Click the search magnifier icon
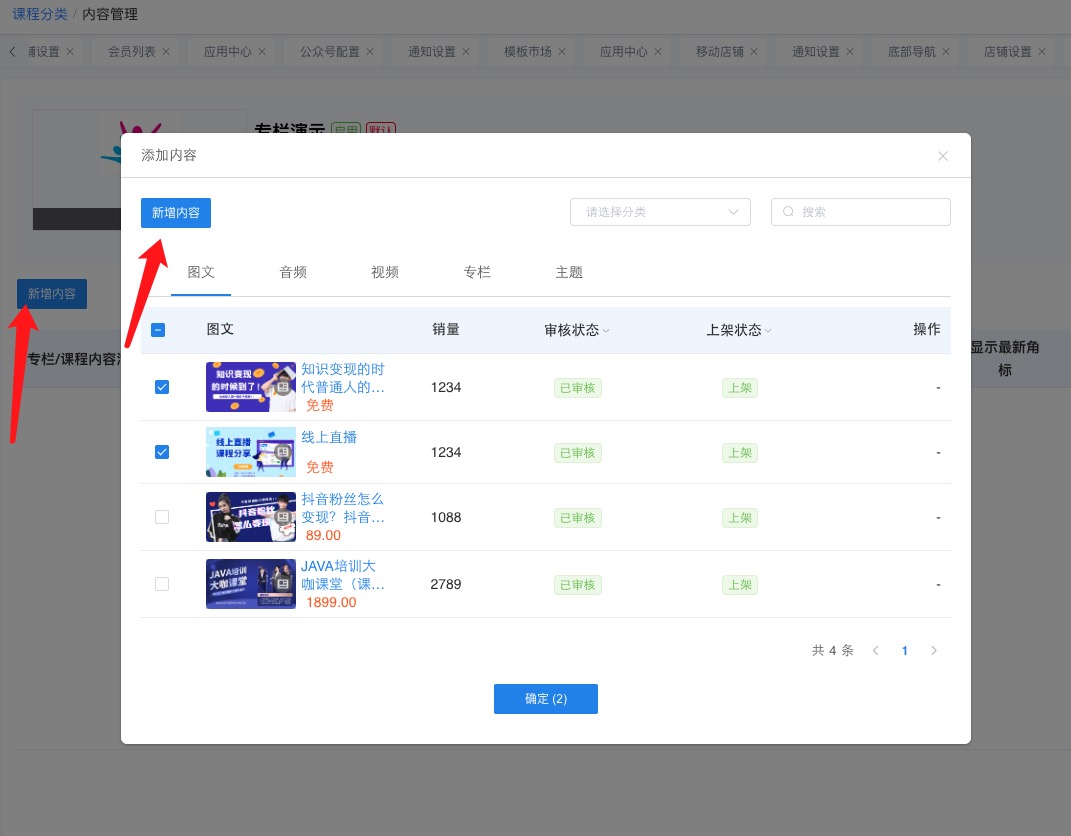This screenshot has height=836, width=1071. pyautogui.click(x=788, y=212)
